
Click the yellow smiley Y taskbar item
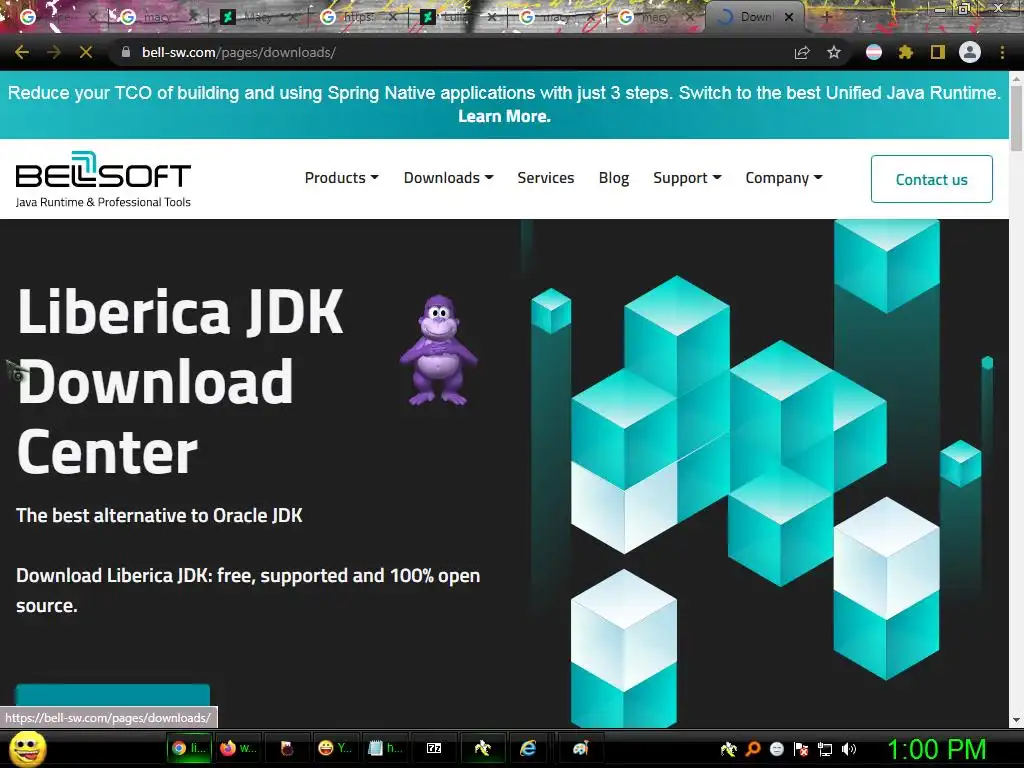pos(336,748)
